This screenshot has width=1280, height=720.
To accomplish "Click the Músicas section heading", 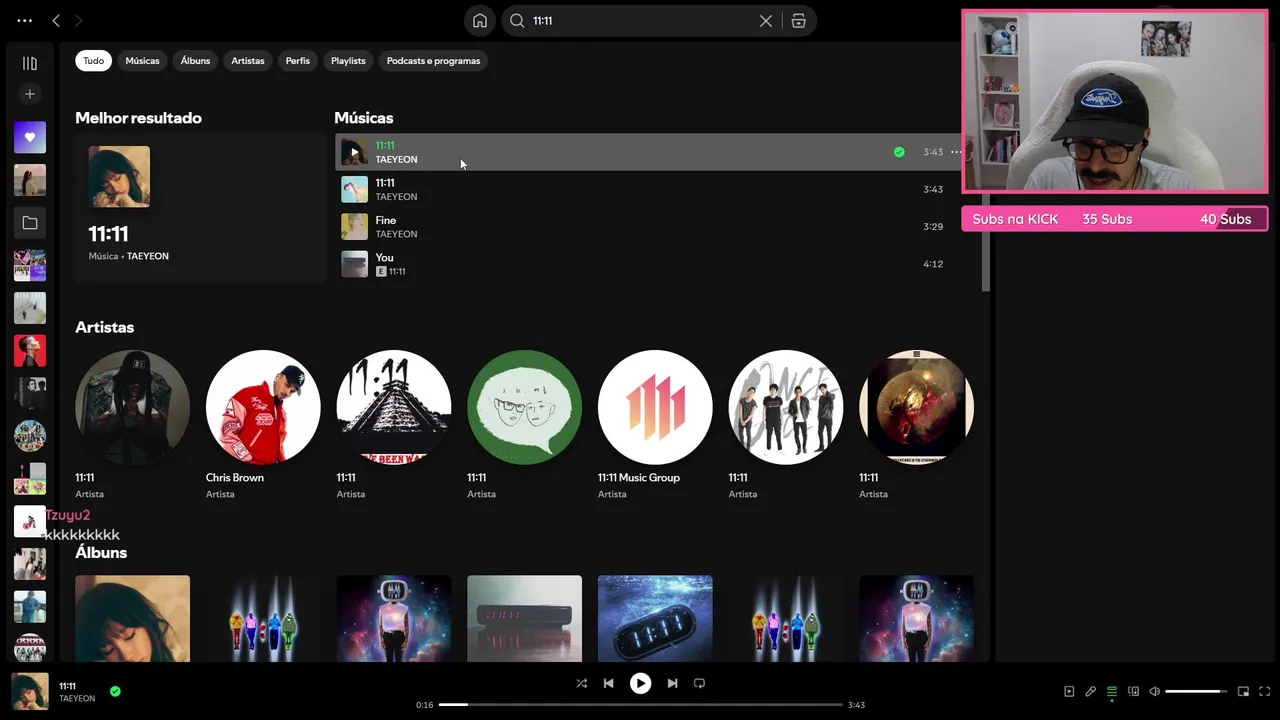I will point(364,118).
